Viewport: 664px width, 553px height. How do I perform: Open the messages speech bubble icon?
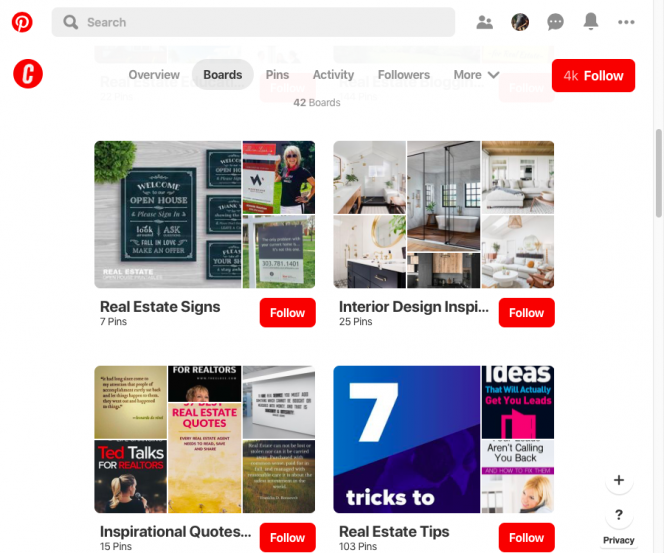click(555, 22)
